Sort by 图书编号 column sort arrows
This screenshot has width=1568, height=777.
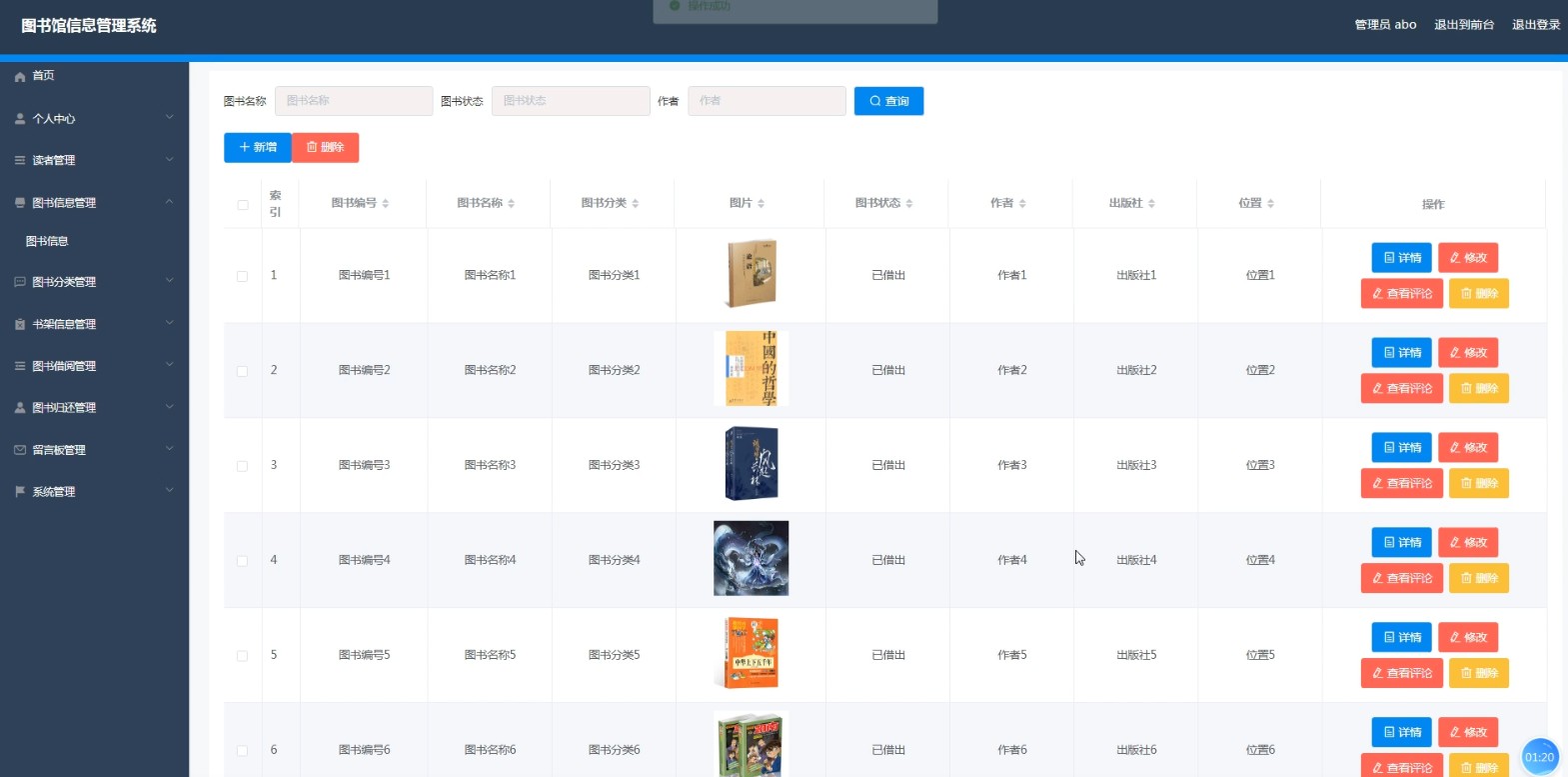tap(386, 203)
